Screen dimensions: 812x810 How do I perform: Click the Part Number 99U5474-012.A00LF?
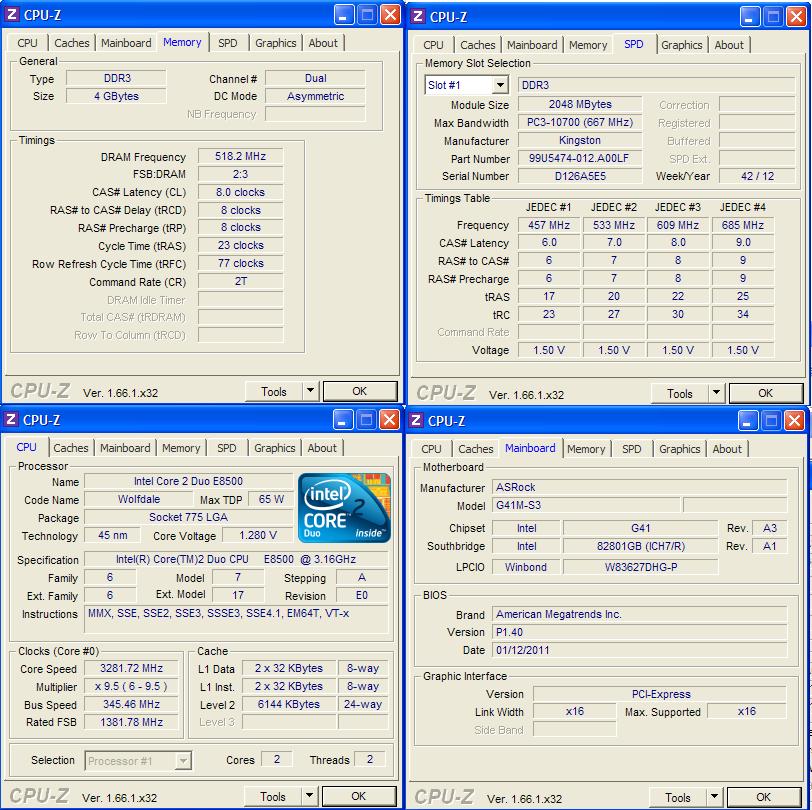(x=580, y=158)
